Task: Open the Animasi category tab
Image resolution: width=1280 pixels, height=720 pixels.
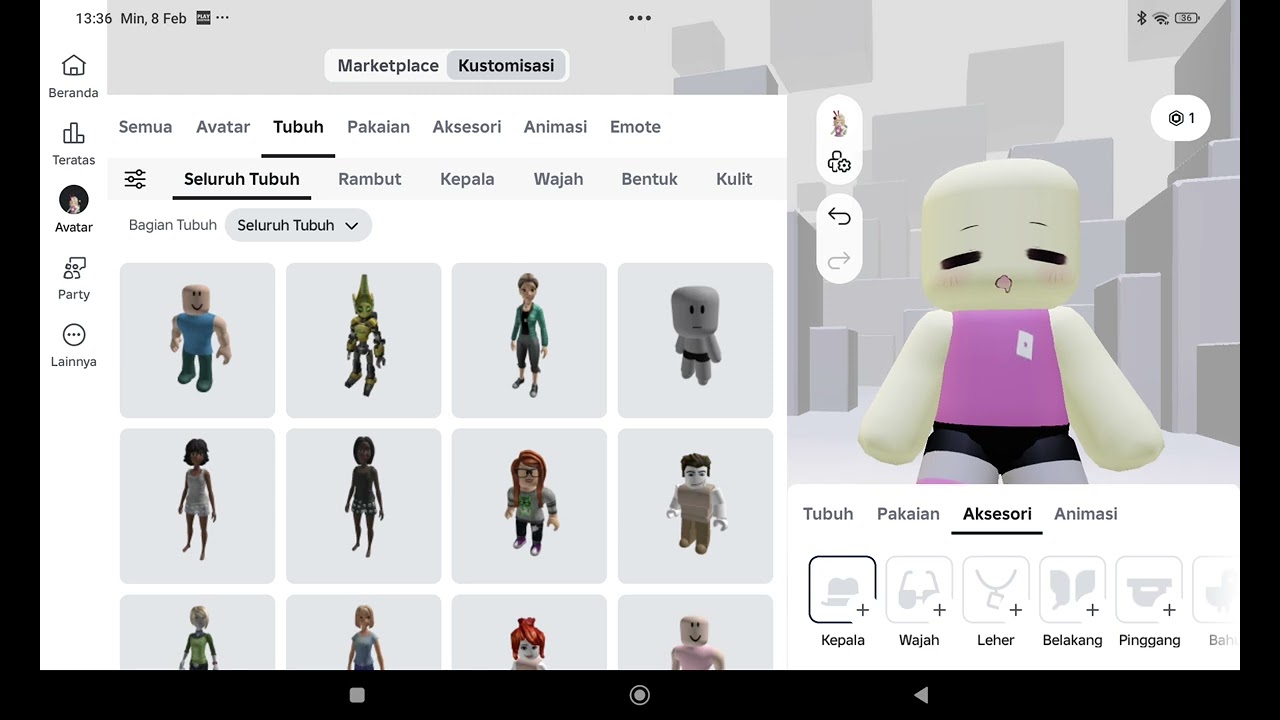Action: pos(555,127)
